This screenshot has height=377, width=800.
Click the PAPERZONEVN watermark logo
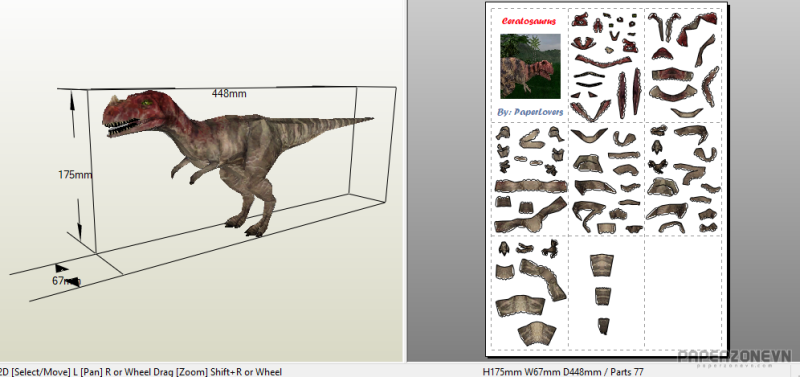coord(734,358)
